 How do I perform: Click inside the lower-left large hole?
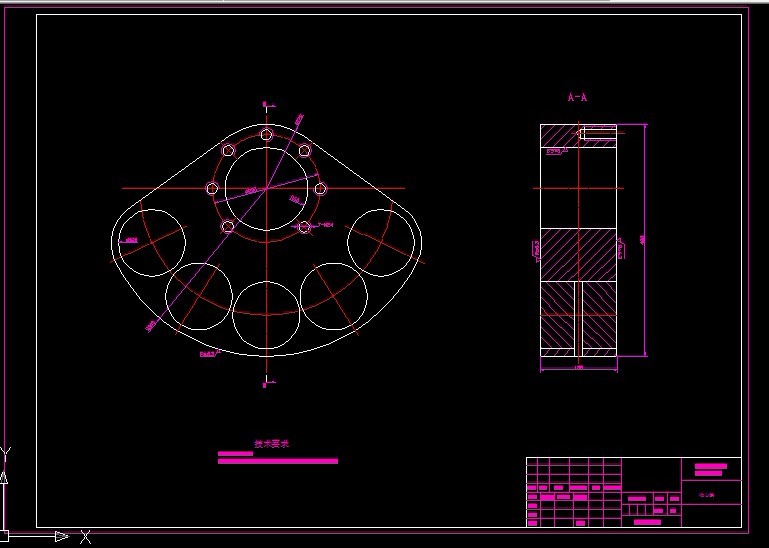[x=199, y=296]
